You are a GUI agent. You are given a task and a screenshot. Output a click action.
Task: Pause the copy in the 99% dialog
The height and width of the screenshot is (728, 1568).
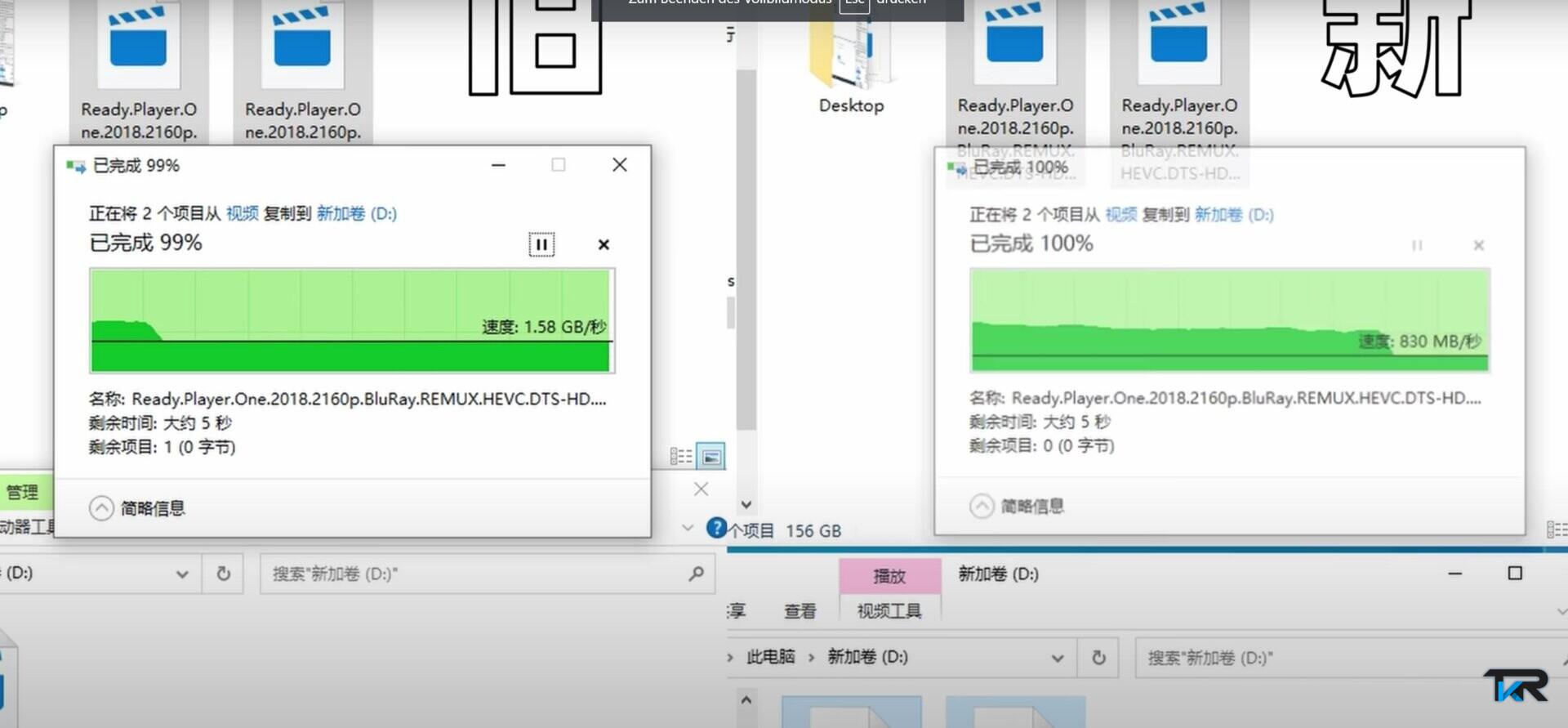pos(541,244)
